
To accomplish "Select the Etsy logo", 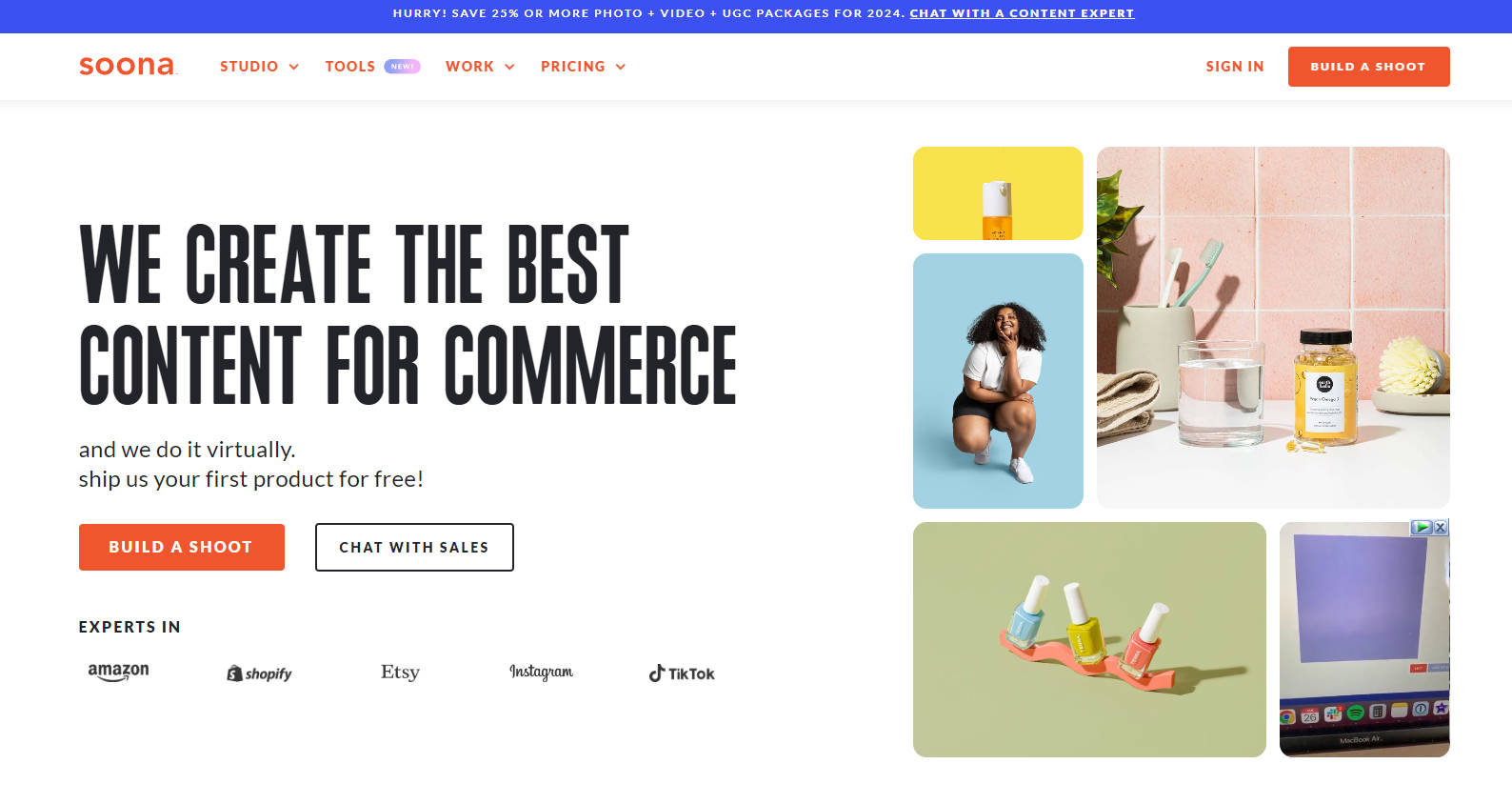I will click(x=400, y=672).
